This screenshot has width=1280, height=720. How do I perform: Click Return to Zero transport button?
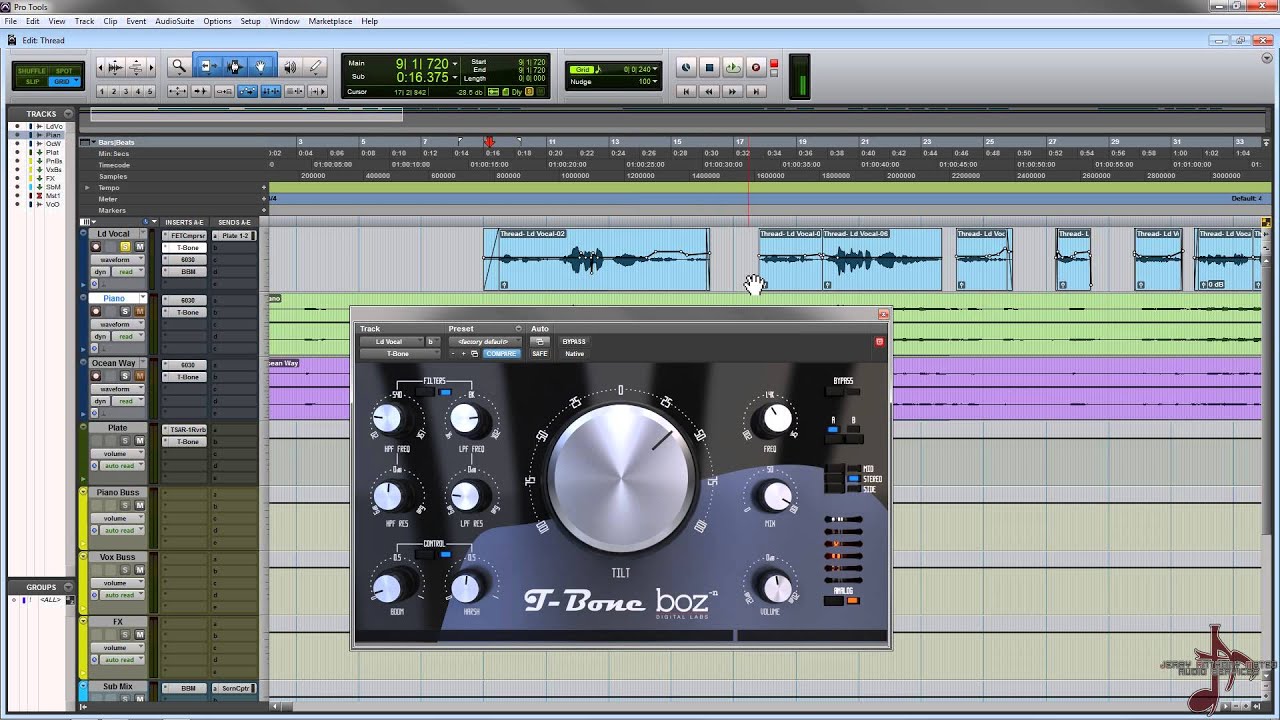click(686, 91)
